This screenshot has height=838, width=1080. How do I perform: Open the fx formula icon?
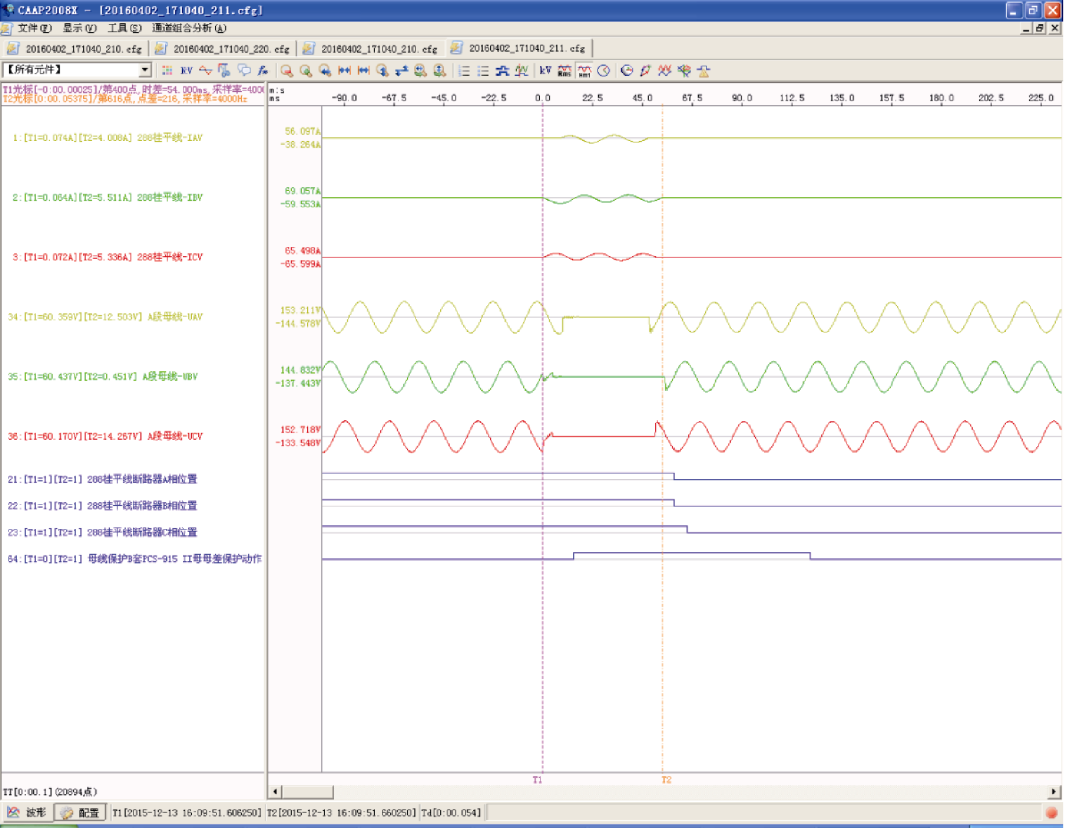pos(262,71)
